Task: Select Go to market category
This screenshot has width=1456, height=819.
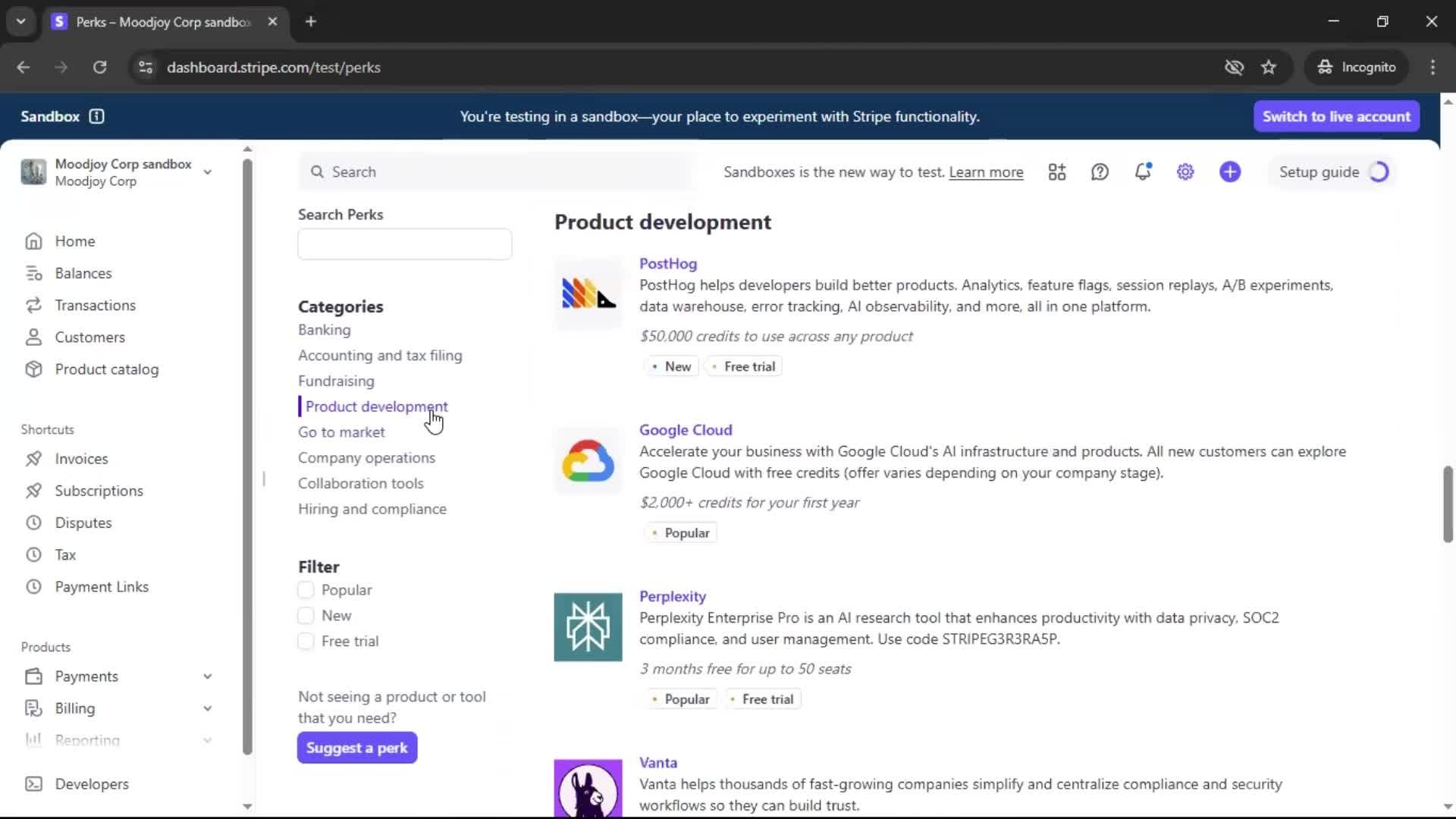Action: pos(341,432)
